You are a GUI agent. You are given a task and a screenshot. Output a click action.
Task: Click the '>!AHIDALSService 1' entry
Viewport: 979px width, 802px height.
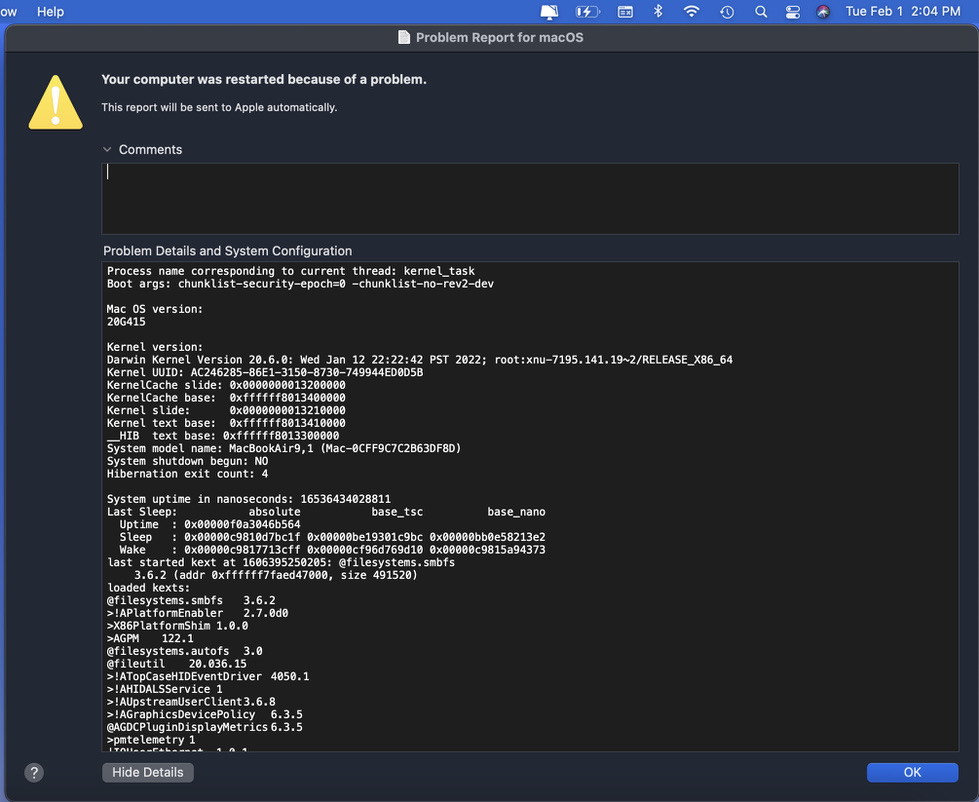tap(165, 689)
